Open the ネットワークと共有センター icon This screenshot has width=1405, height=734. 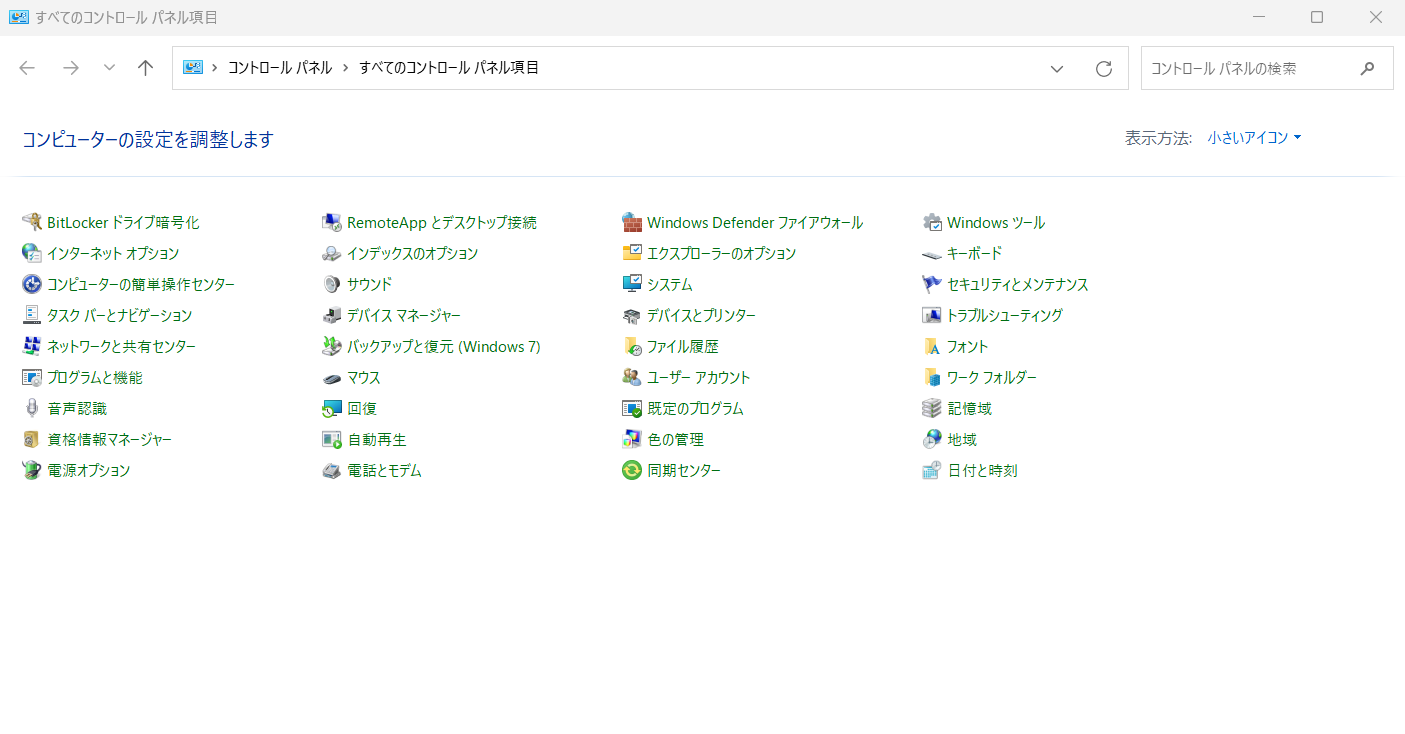[x=31, y=346]
